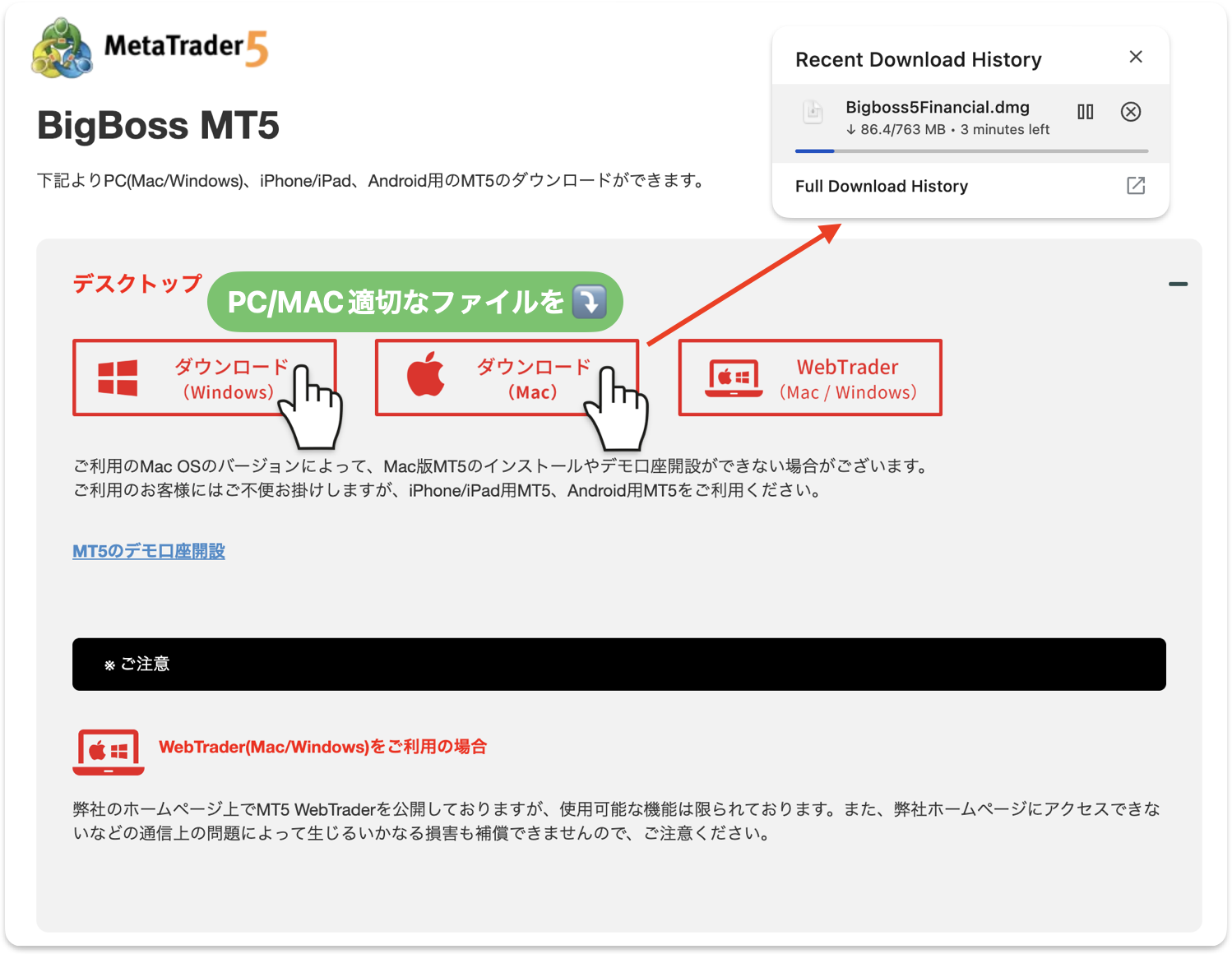The height and width of the screenshot is (954, 1232).
Task: Click the デスクトップ section heading
Action: (137, 284)
